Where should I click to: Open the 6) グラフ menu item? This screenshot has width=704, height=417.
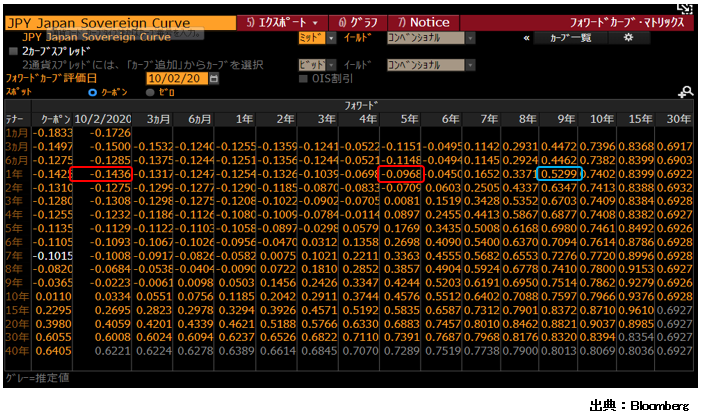[358, 22]
